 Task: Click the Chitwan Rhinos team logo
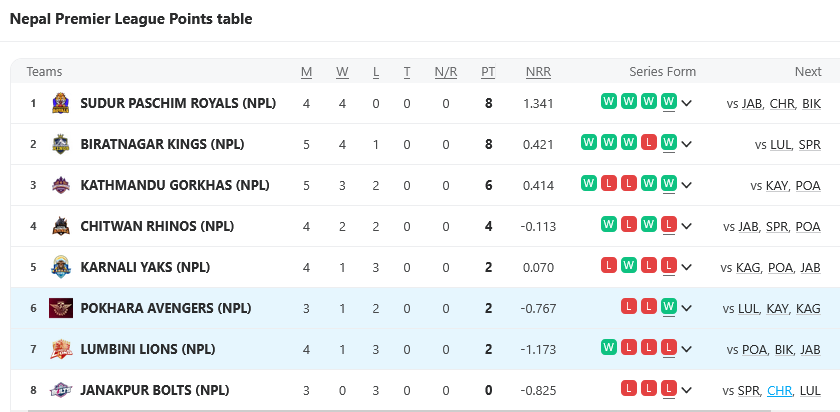pos(61,226)
